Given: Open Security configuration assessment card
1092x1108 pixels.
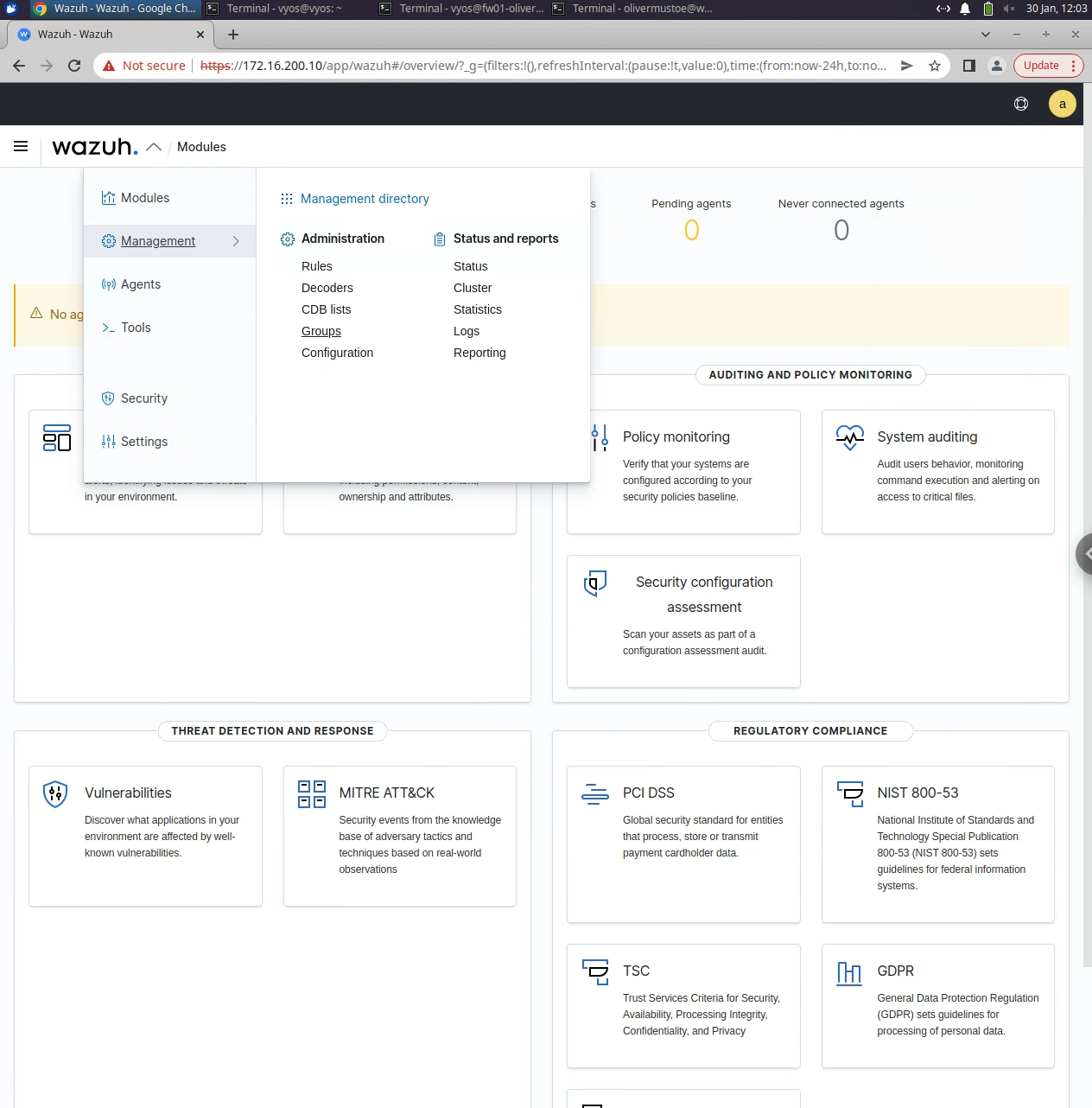Looking at the screenshot, I should (x=683, y=621).
